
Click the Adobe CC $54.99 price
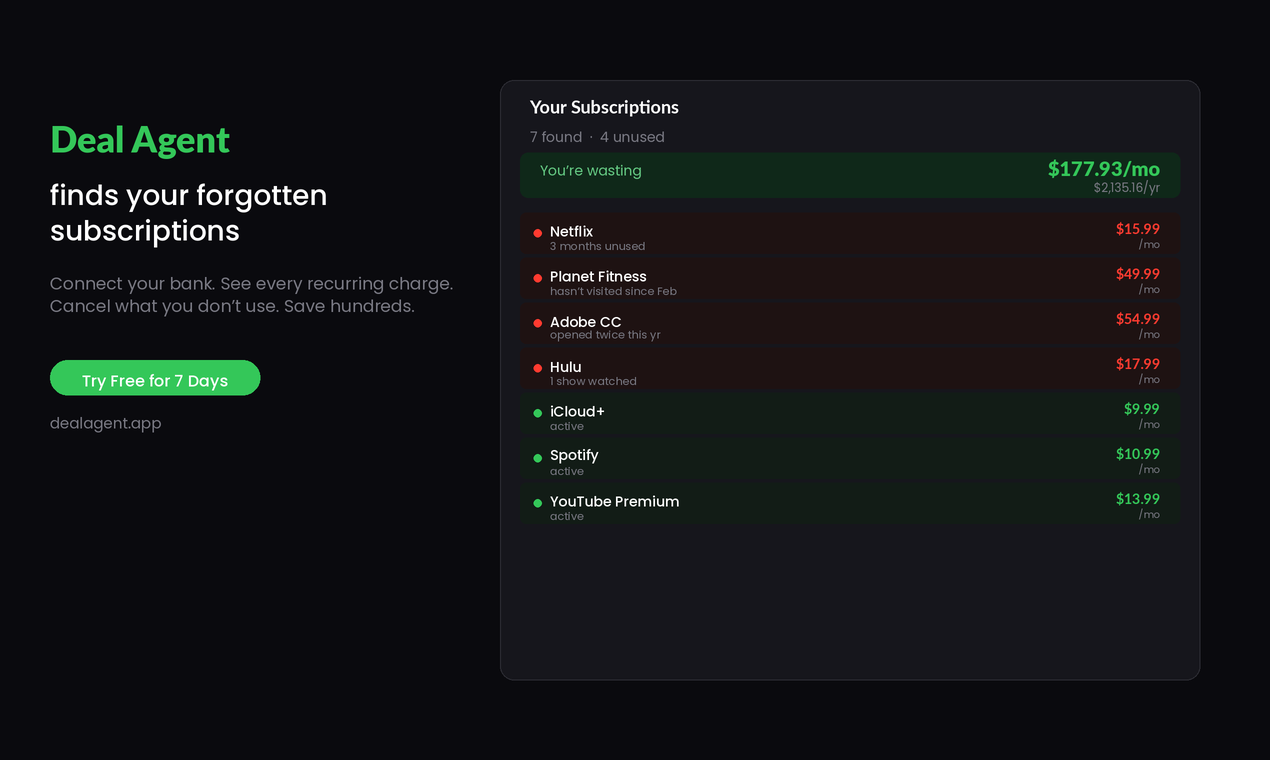click(x=1138, y=319)
